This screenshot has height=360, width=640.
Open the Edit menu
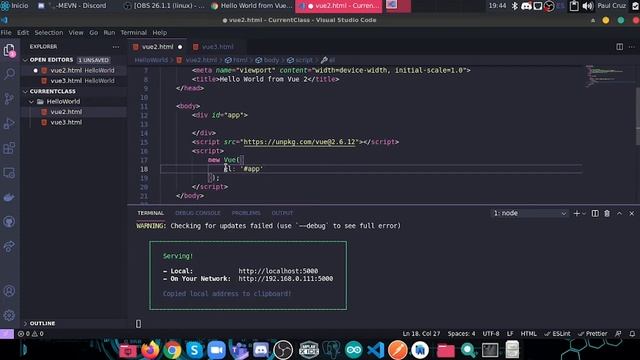[23, 33]
